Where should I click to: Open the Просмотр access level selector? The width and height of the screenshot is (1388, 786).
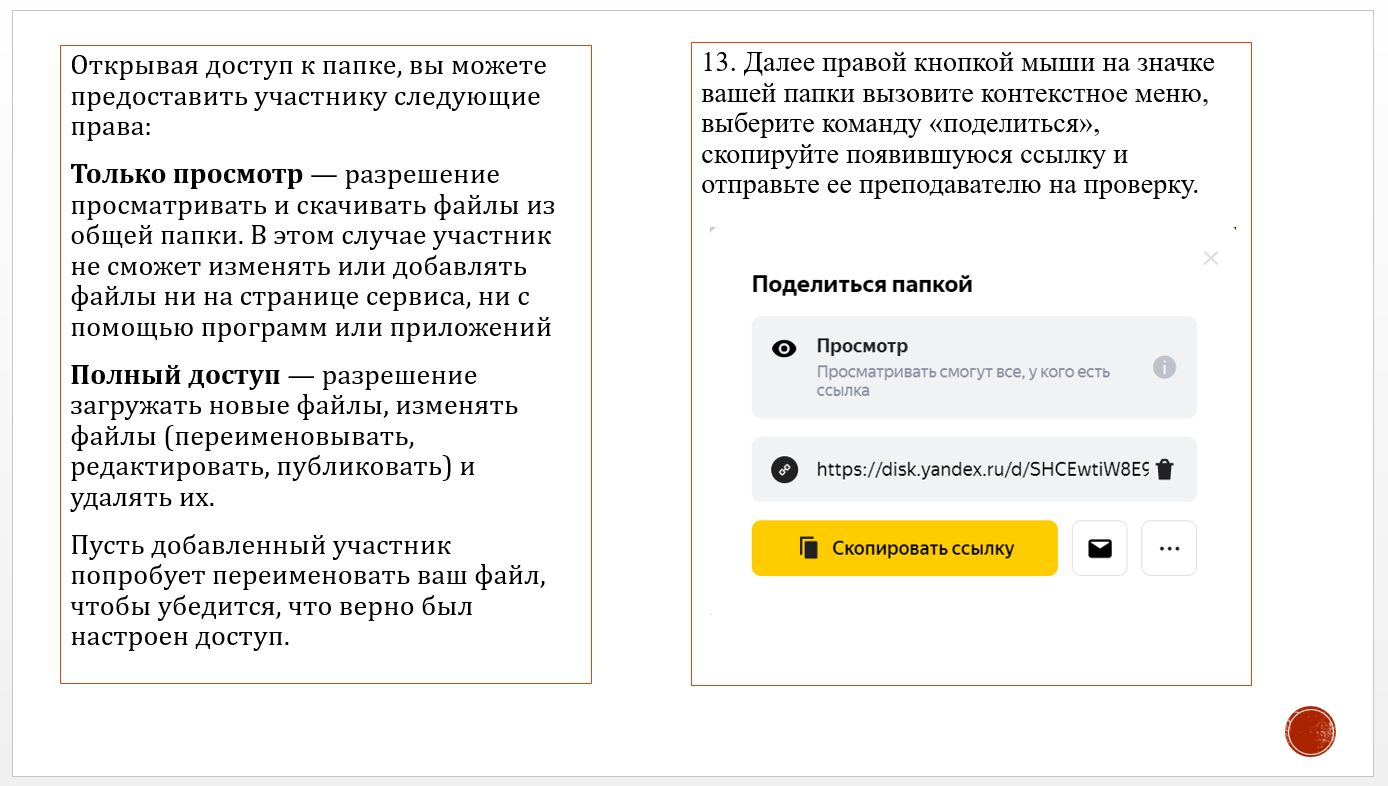(974, 367)
